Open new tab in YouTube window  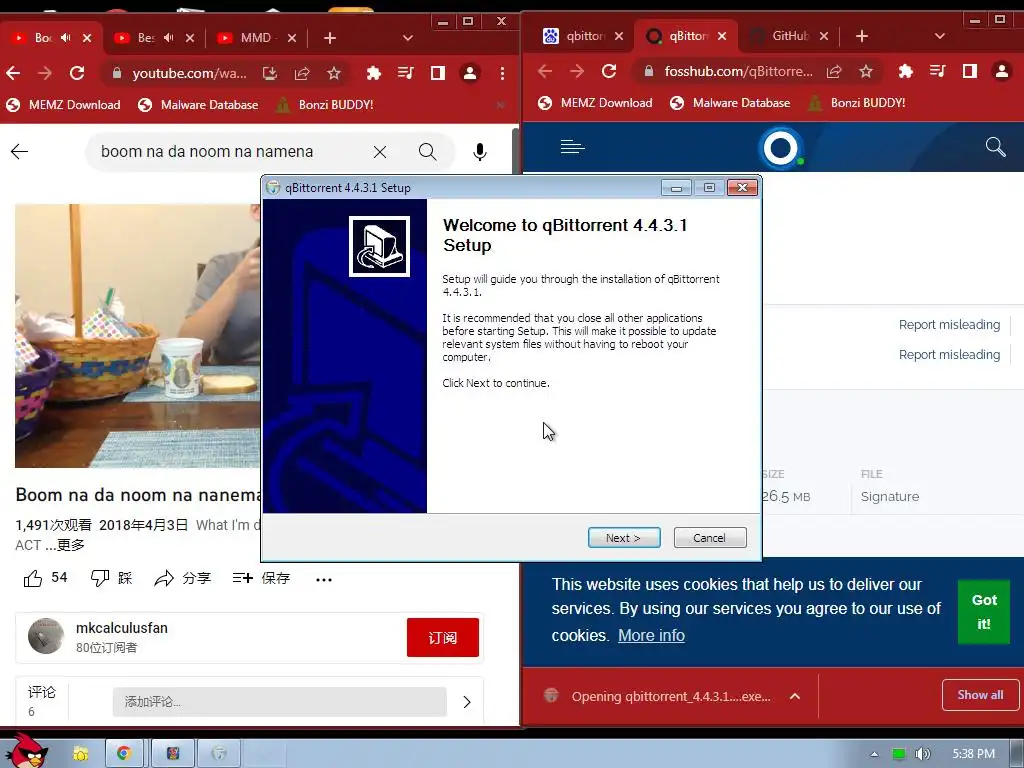point(330,38)
